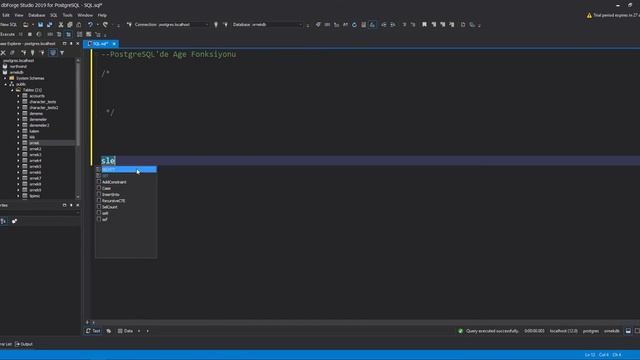
Task: Open the SQL menu
Action: point(53,15)
